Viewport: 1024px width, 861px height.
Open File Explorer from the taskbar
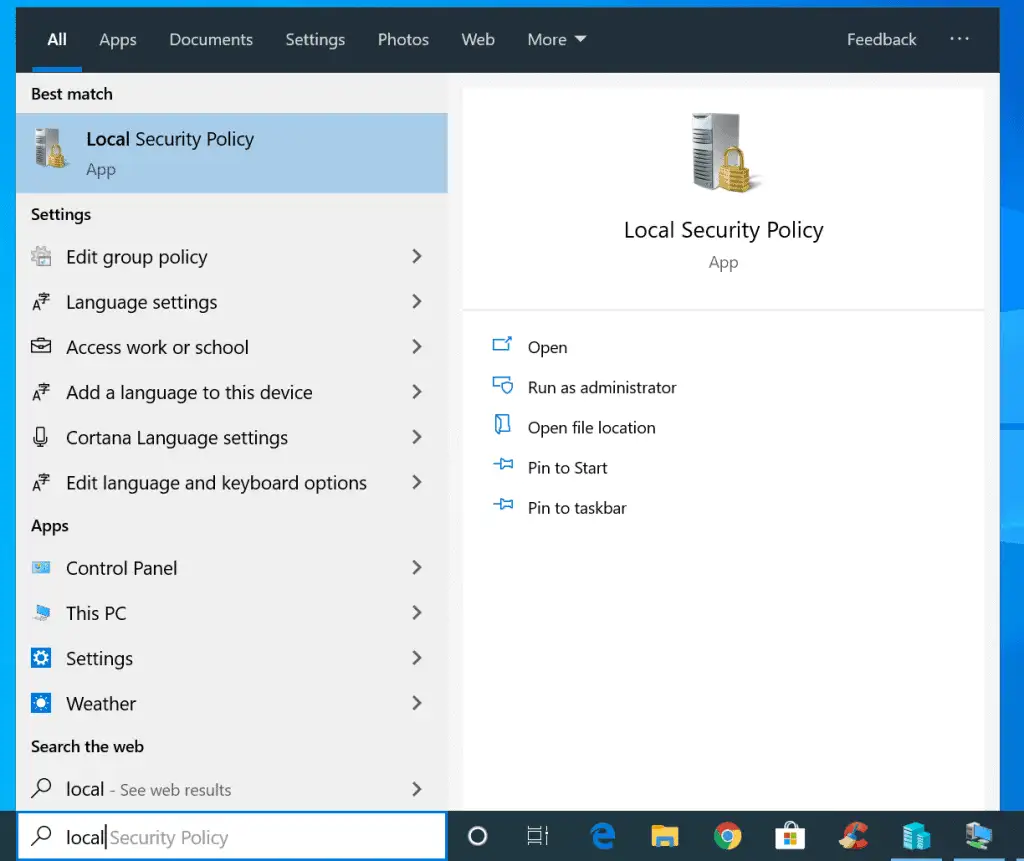665,836
